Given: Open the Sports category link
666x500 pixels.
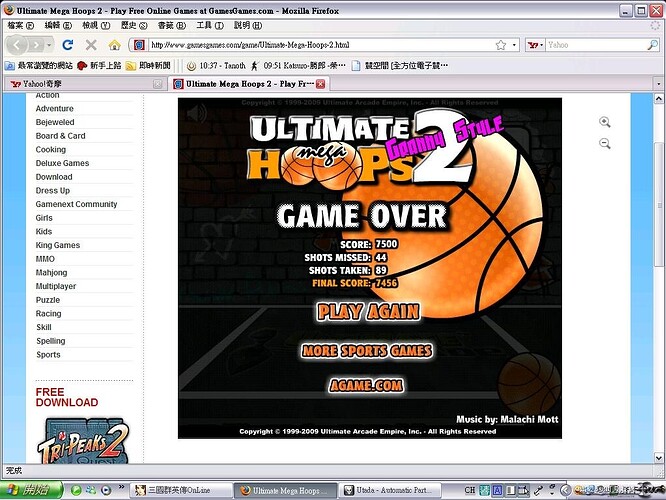Looking at the screenshot, I should (x=48, y=355).
